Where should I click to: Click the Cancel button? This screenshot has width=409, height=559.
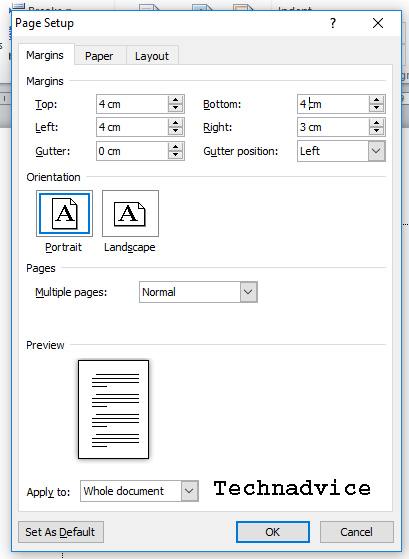357,532
